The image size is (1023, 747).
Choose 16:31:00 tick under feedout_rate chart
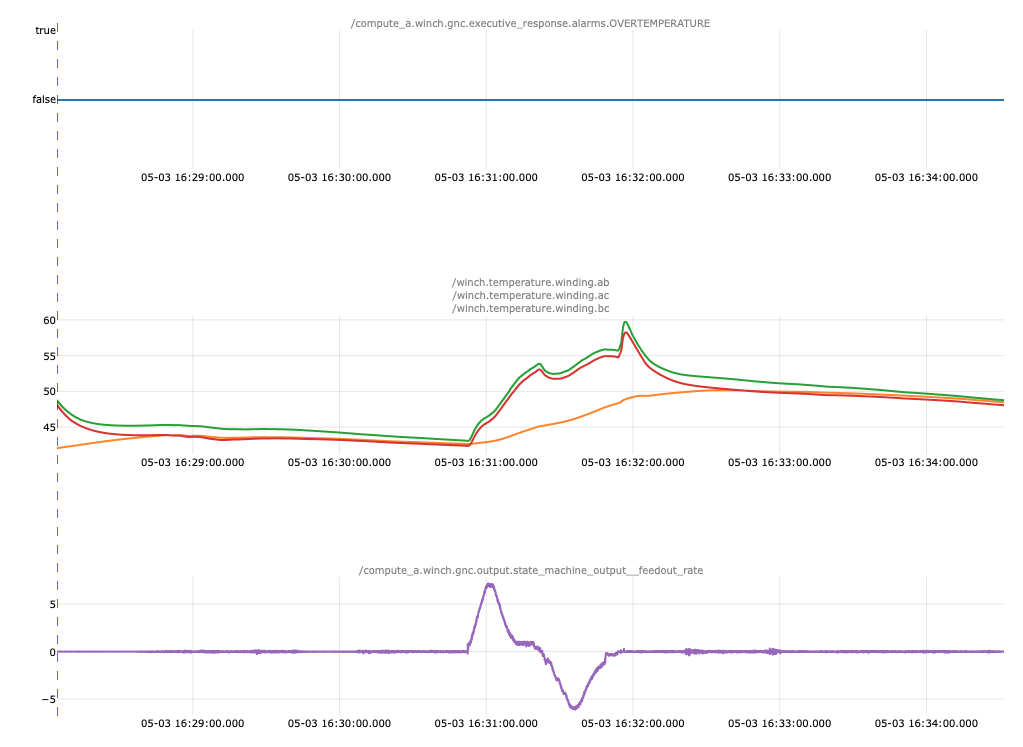pos(486,724)
